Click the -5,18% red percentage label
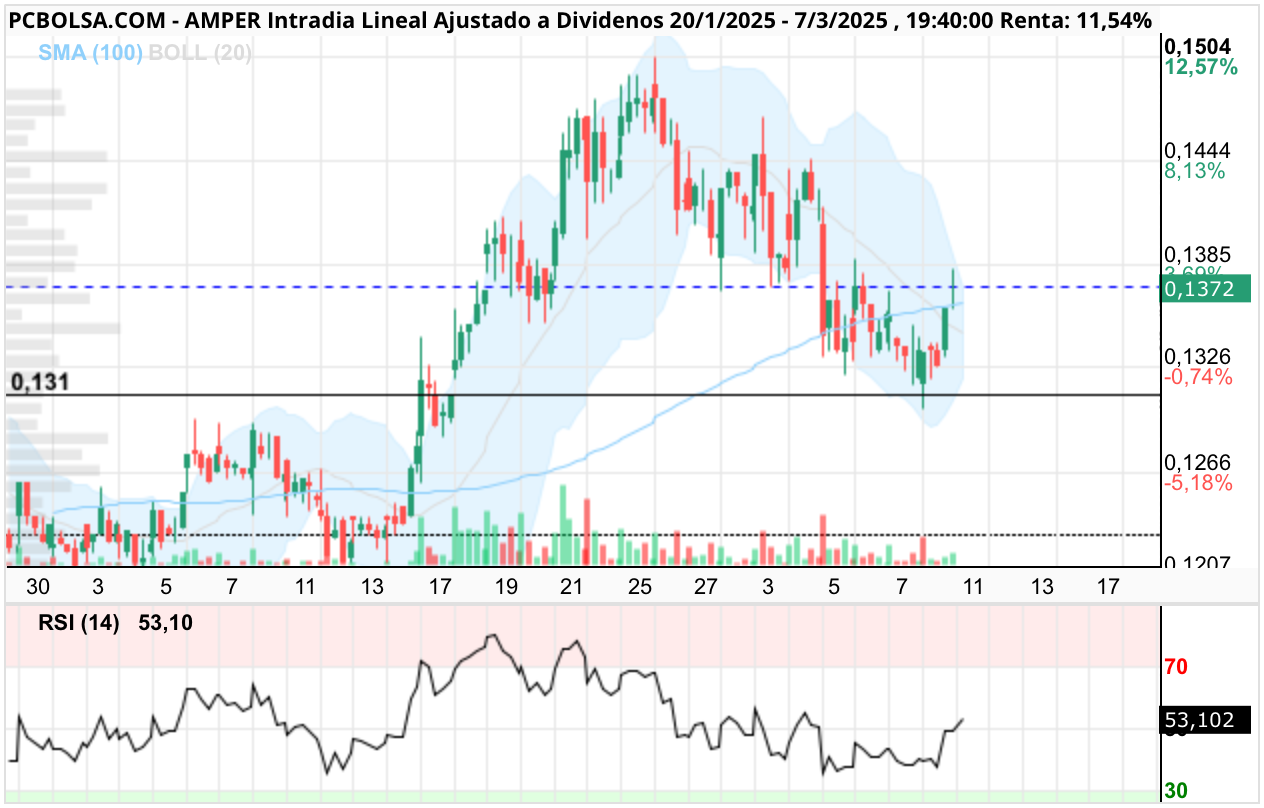The height and width of the screenshot is (808, 1264). pyautogui.click(x=1198, y=483)
